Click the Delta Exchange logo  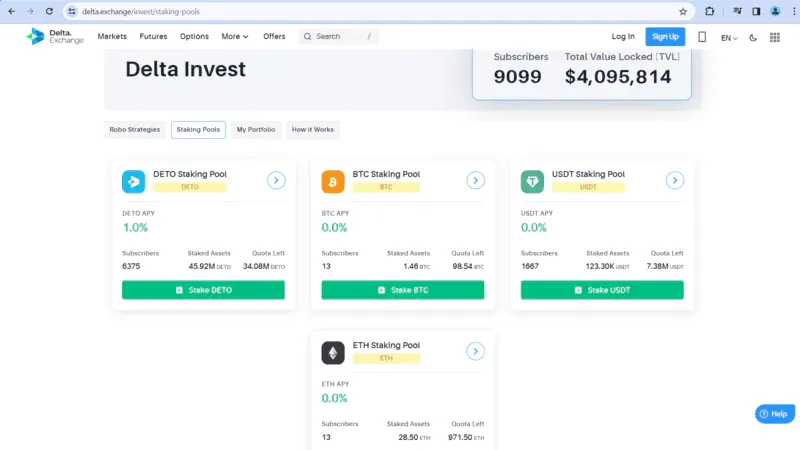point(55,36)
